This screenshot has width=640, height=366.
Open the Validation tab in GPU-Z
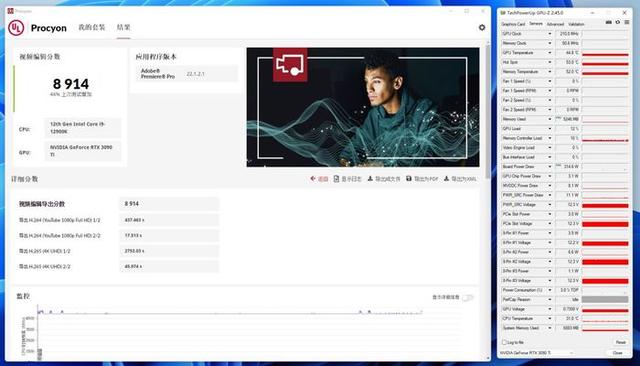(576, 24)
